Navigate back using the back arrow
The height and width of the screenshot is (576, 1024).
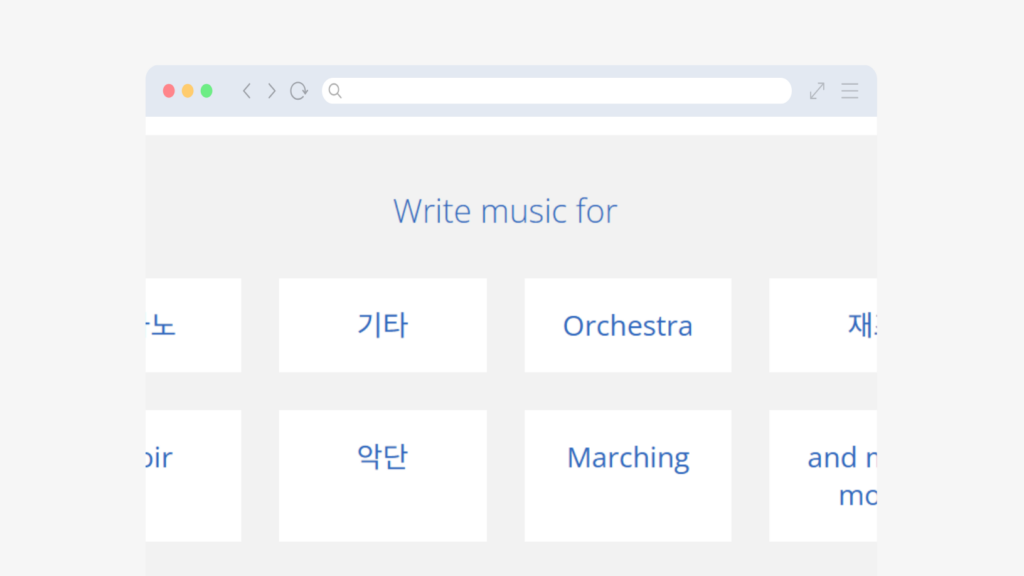(x=246, y=90)
